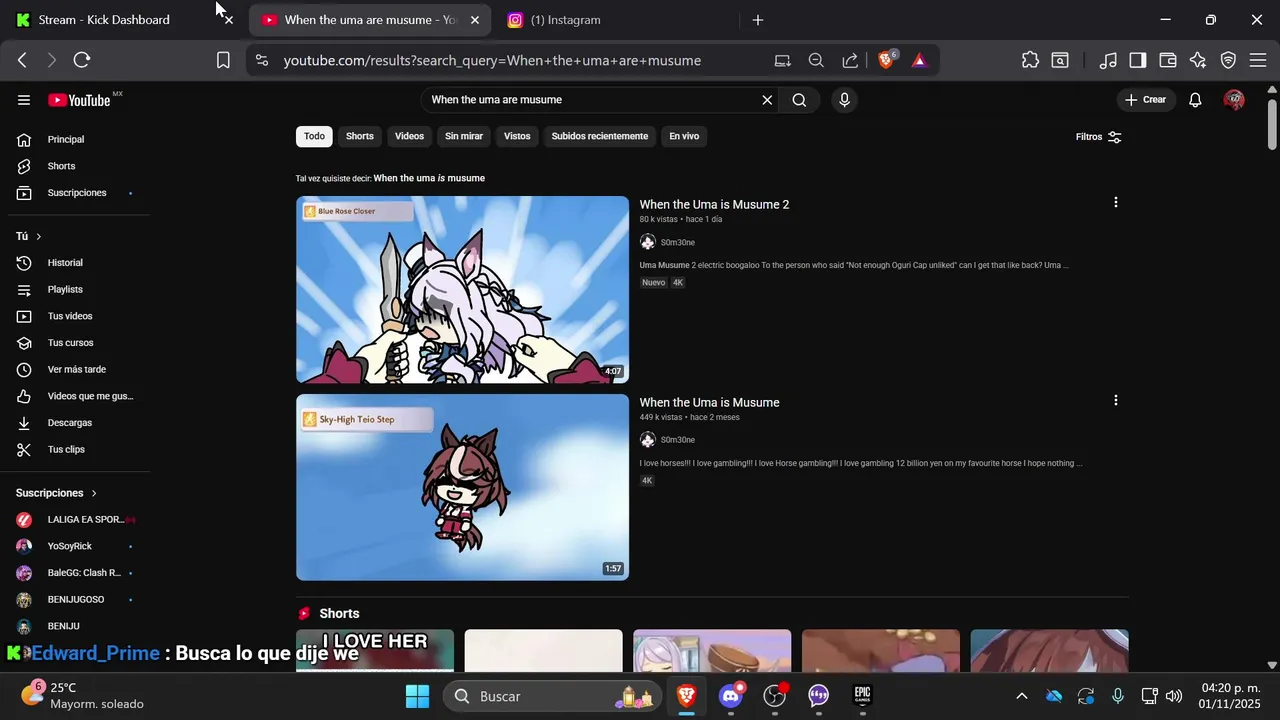Switch to the Instagram browser tab

pyautogui.click(x=566, y=20)
